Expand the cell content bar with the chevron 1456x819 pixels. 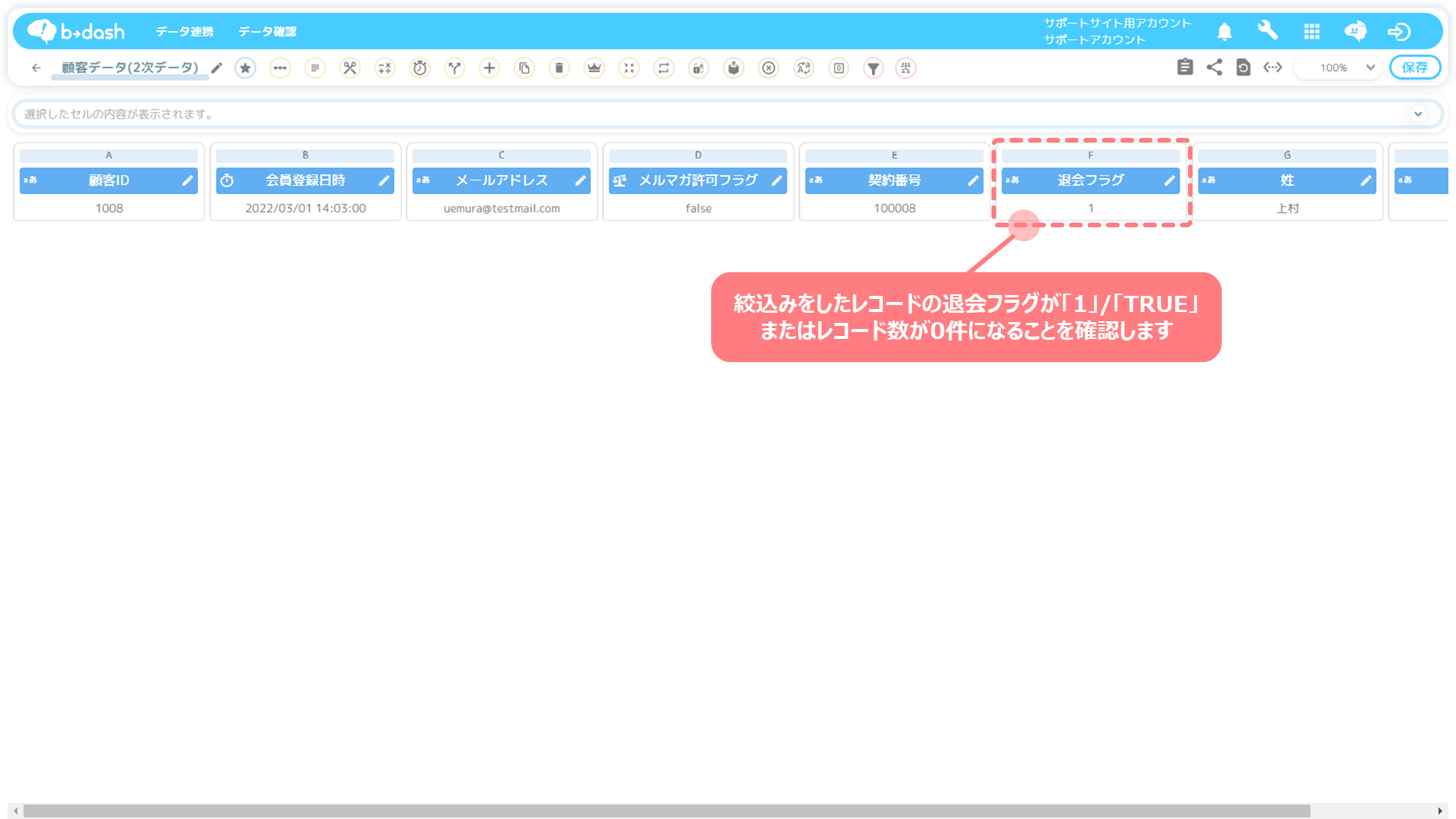coord(1417,114)
